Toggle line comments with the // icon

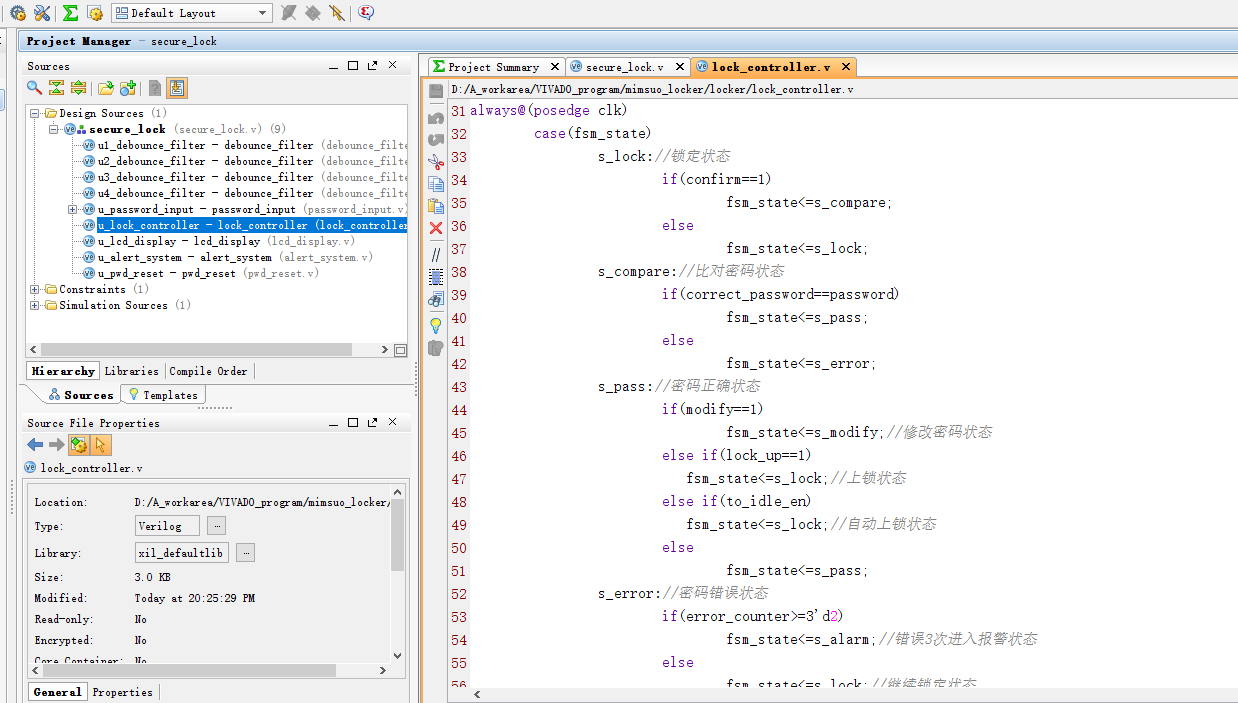[436, 254]
